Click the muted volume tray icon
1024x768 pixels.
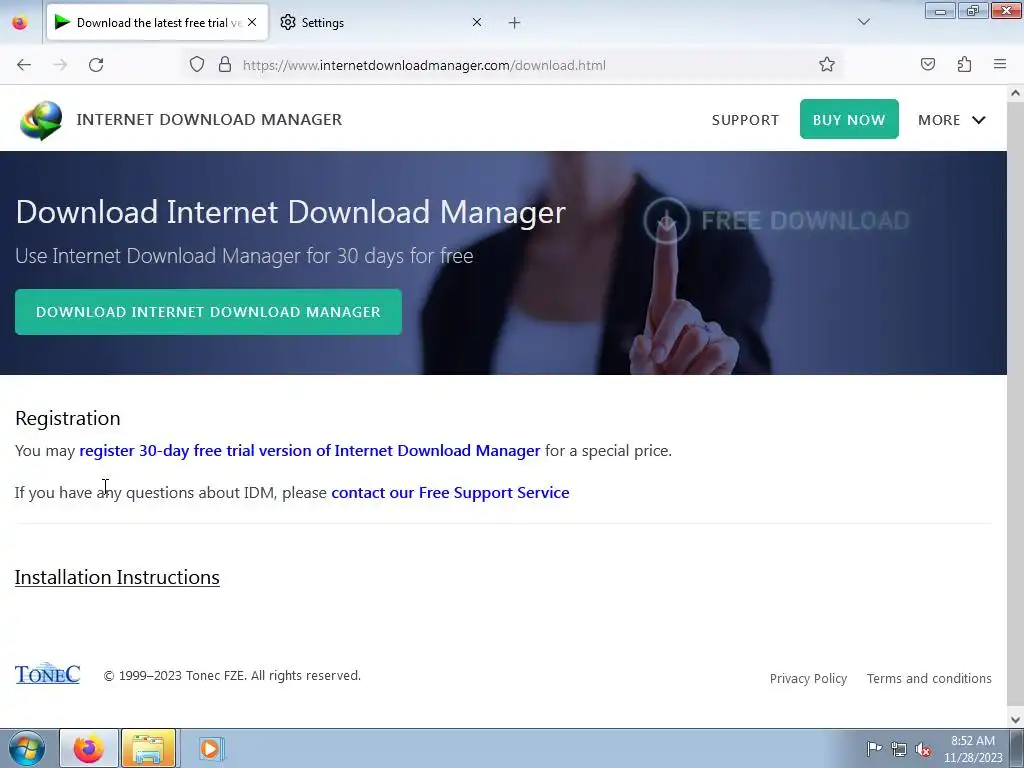(x=923, y=749)
